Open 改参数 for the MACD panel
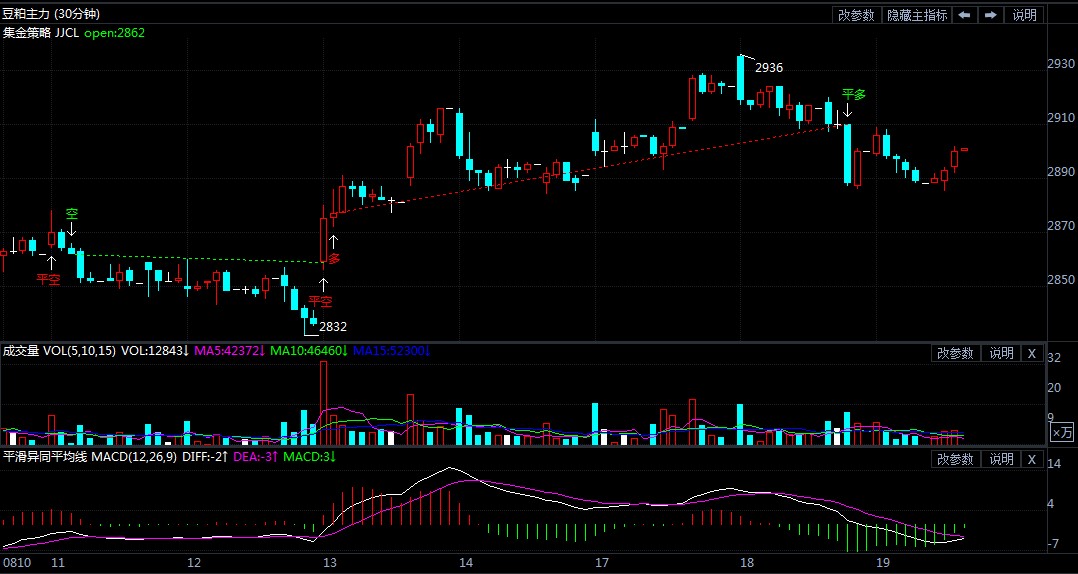This screenshot has height=574, width=1078. tap(955, 459)
